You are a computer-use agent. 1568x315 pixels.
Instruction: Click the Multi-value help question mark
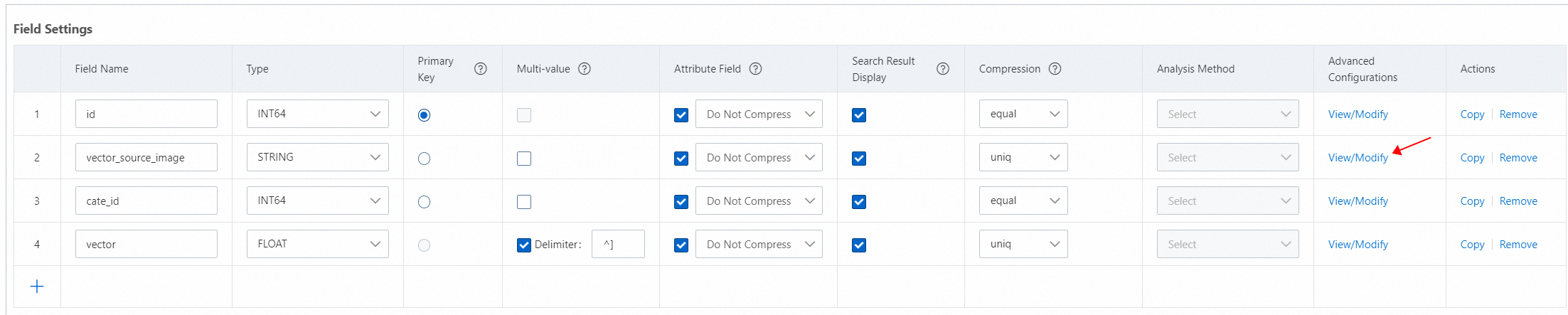[x=585, y=69]
